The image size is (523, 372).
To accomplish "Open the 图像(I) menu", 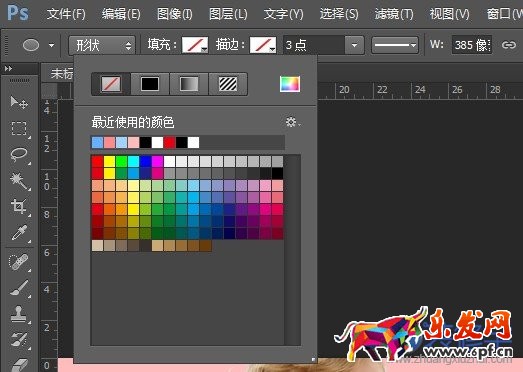I will pyautogui.click(x=174, y=14).
